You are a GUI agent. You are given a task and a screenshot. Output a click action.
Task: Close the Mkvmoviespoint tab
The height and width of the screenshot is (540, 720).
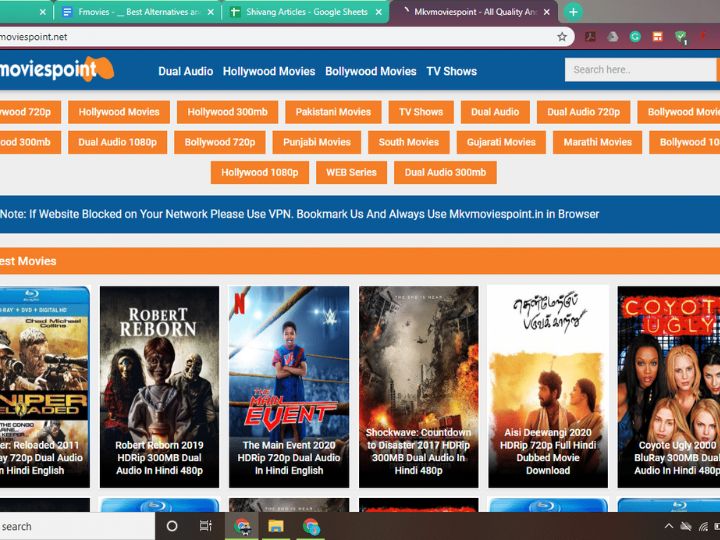[x=546, y=12]
